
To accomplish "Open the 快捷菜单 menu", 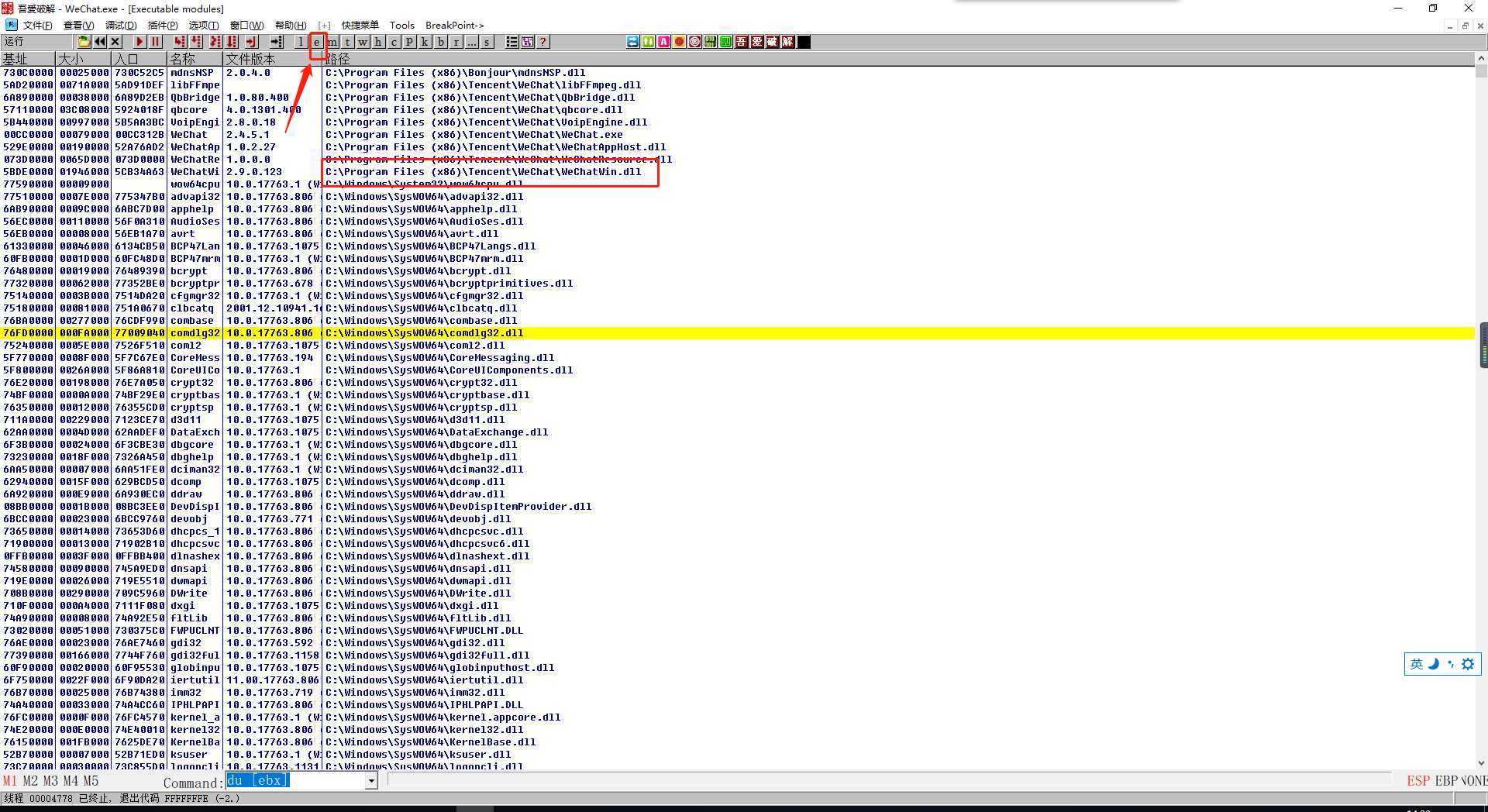I will point(360,26).
